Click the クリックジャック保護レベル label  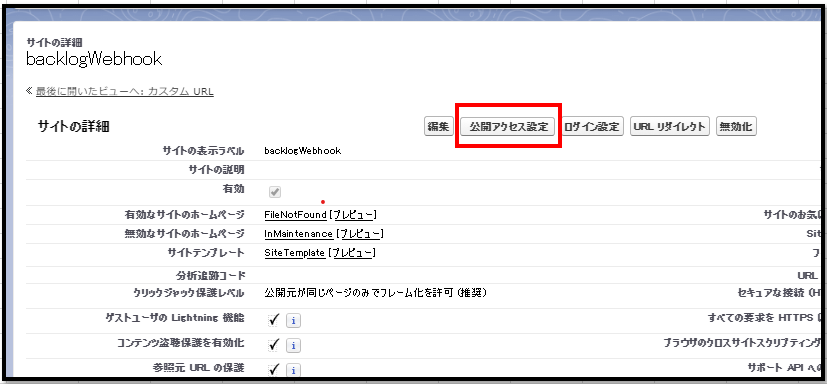tap(189, 292)
